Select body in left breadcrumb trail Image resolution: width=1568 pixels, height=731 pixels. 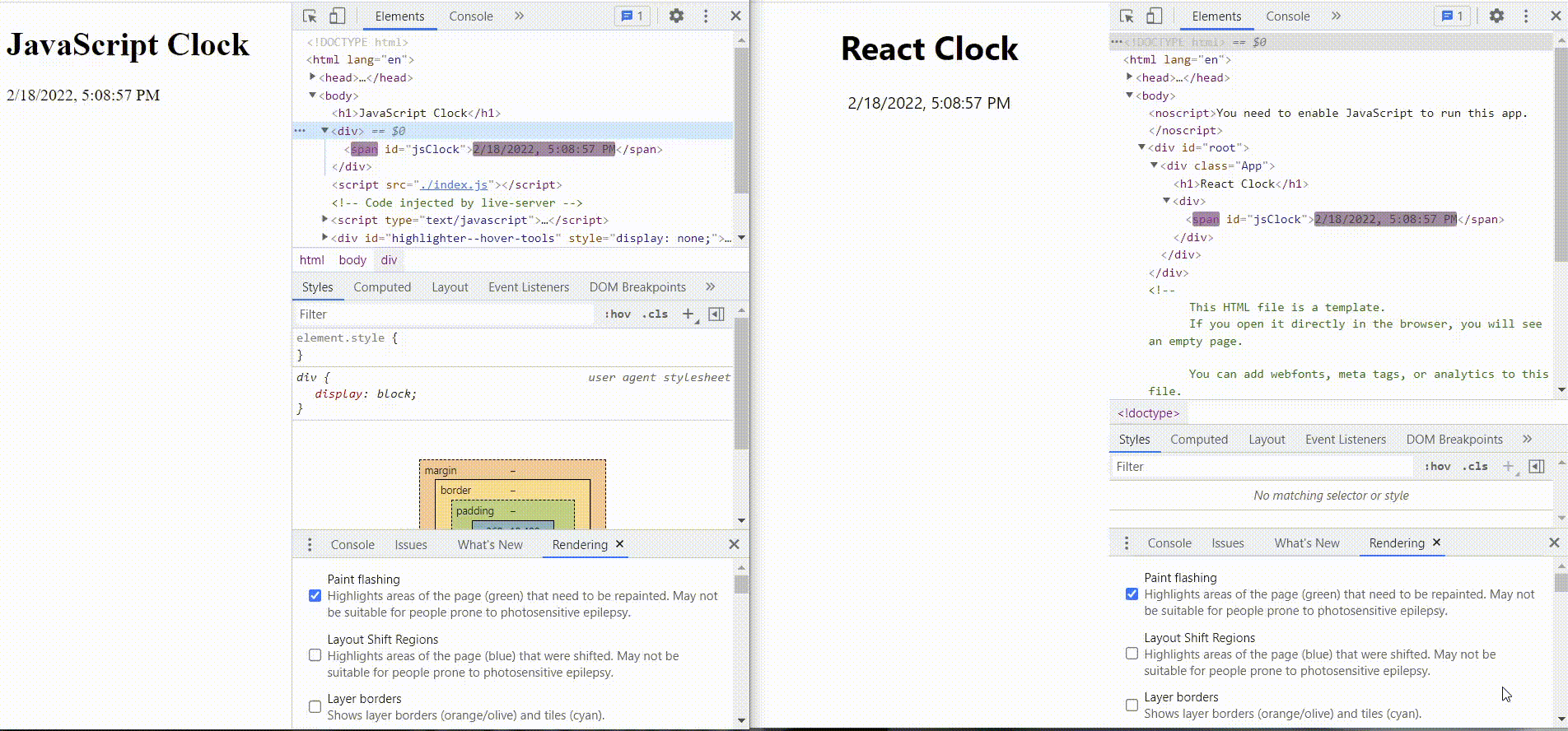click(x=352, y=259)
